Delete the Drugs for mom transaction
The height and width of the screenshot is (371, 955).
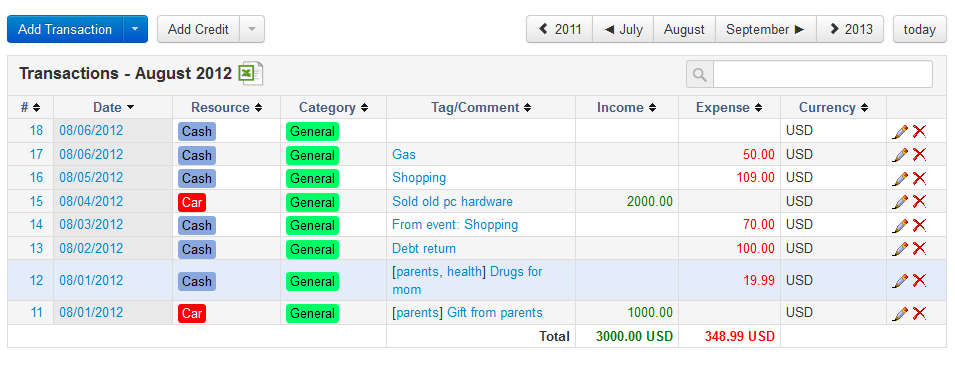click(x=919, y=280)
